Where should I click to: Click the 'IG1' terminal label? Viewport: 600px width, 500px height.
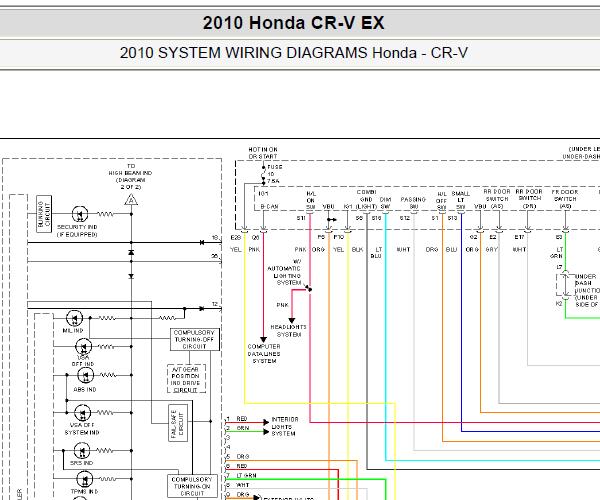pos(263,194)
